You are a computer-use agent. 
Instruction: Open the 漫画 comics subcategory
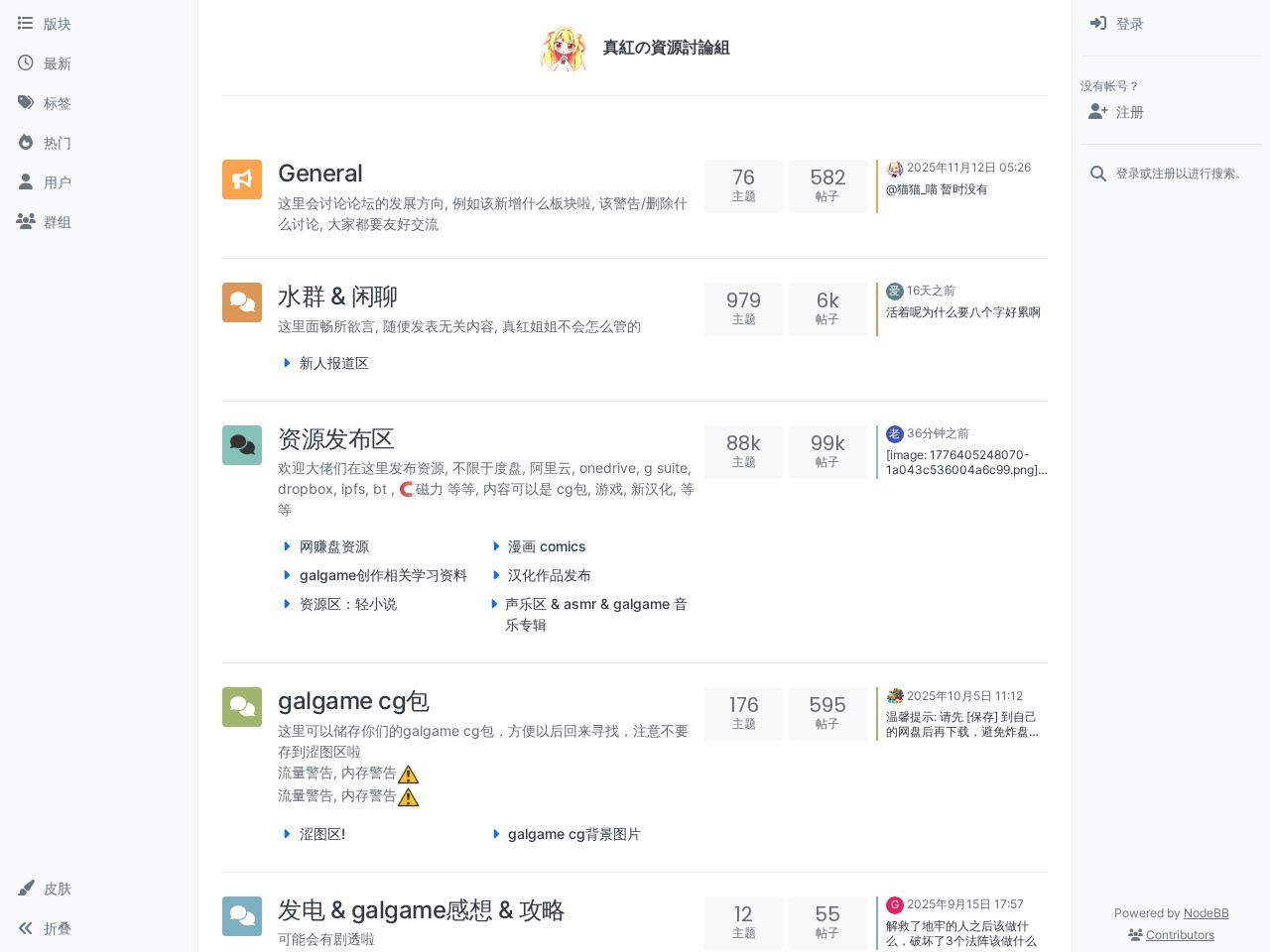pyautogui.click(x=546, y=546)
